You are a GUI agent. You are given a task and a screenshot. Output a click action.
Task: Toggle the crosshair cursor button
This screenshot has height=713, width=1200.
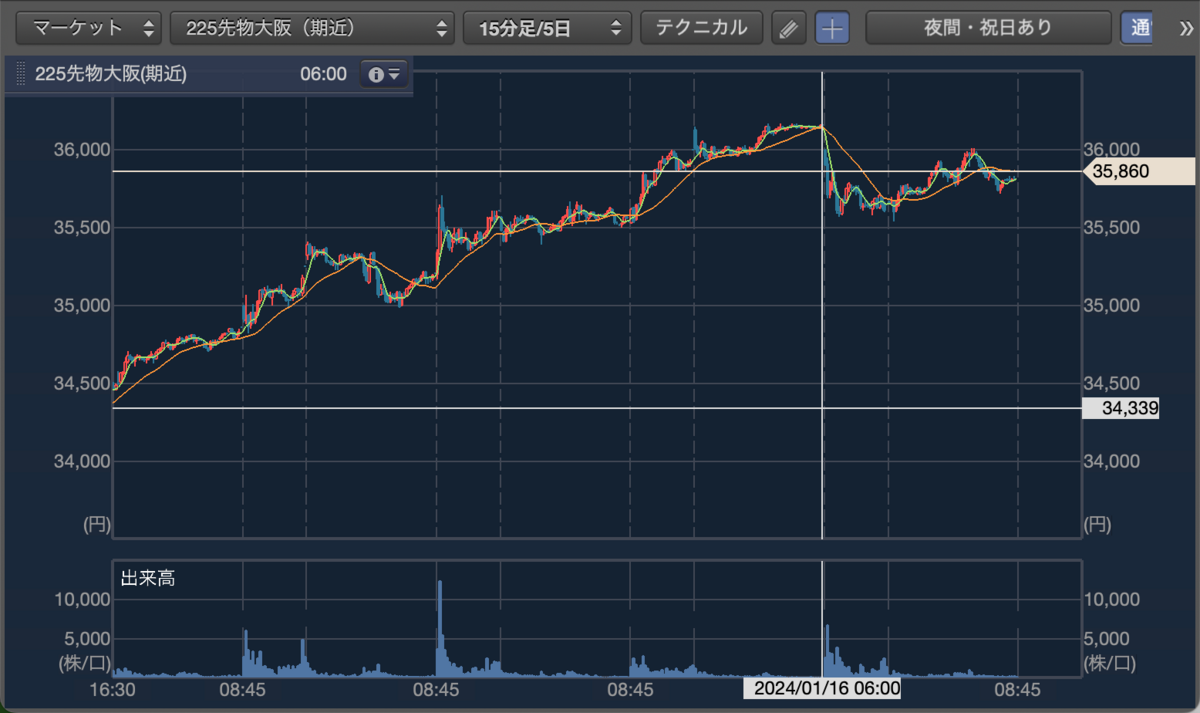pyautogui.click(x=832, y=28)
